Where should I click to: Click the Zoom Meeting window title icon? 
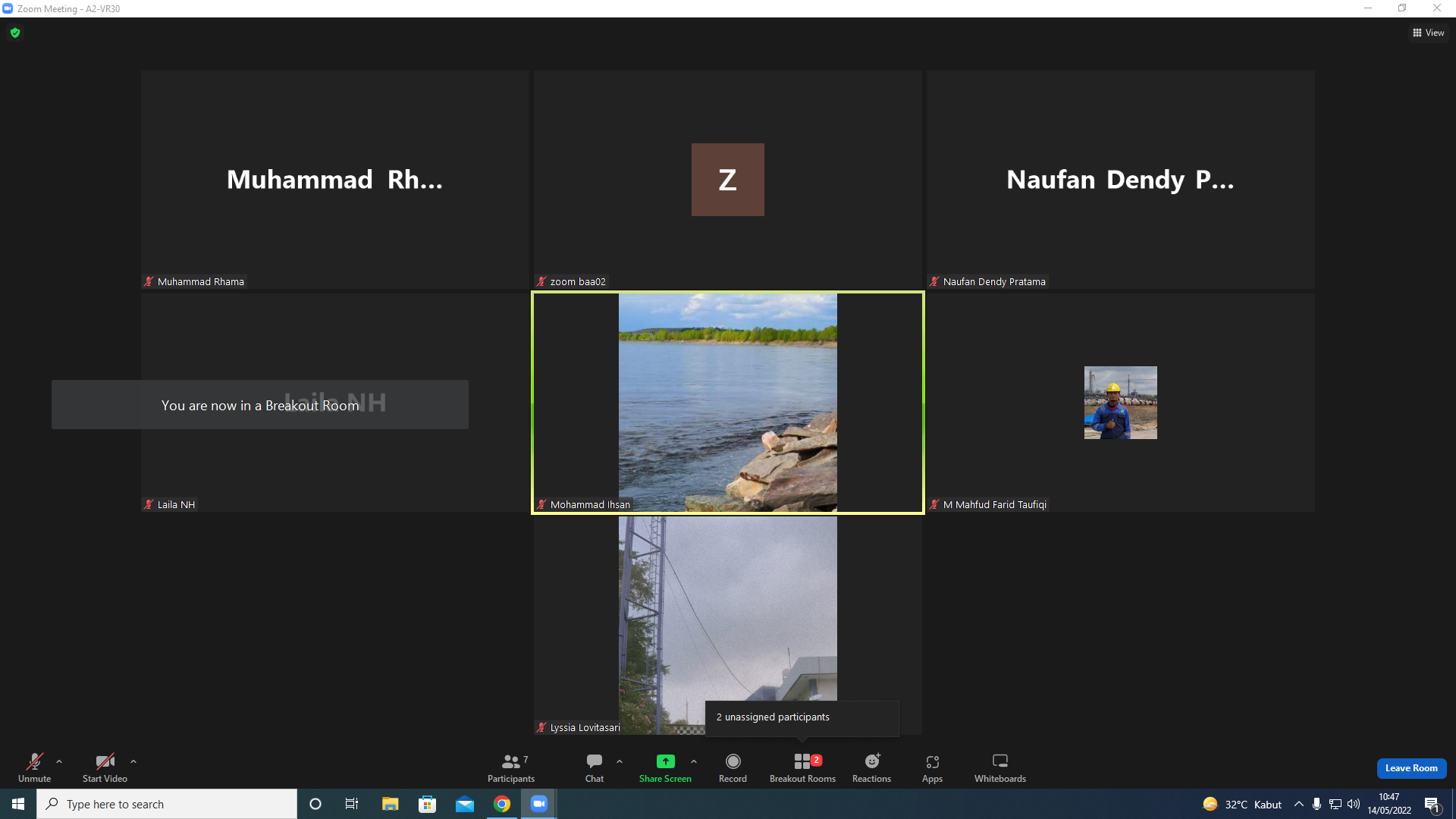point(8,8)
